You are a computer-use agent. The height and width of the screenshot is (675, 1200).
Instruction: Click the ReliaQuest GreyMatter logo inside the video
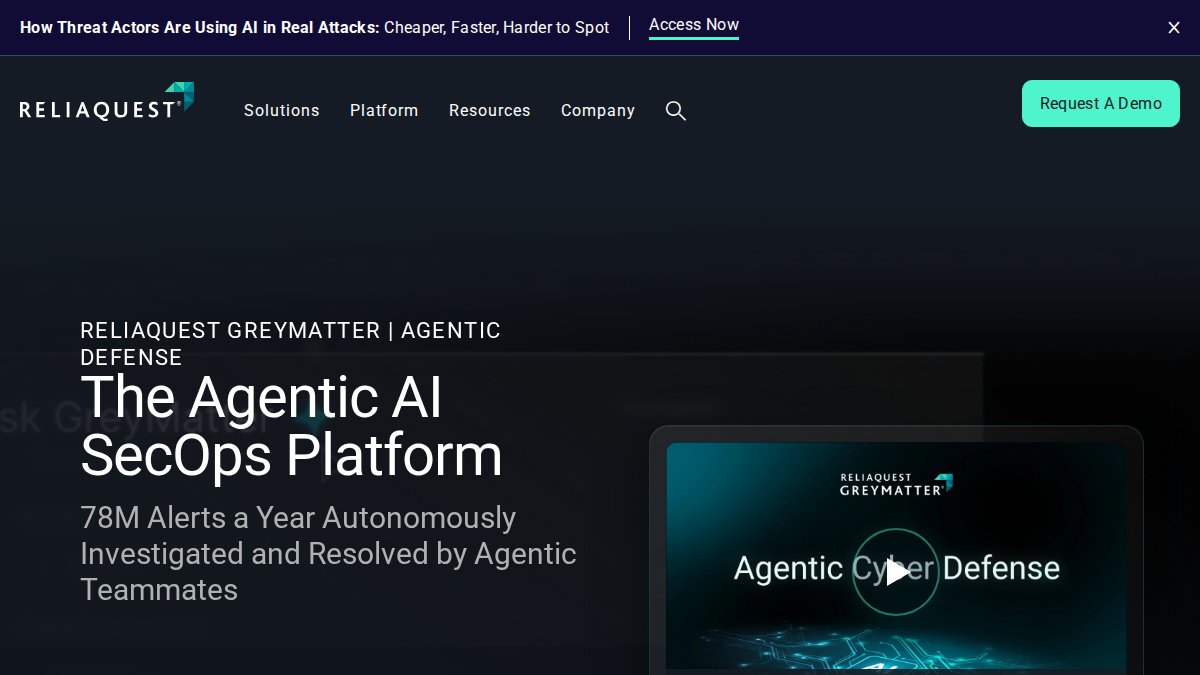coord(896,485)
